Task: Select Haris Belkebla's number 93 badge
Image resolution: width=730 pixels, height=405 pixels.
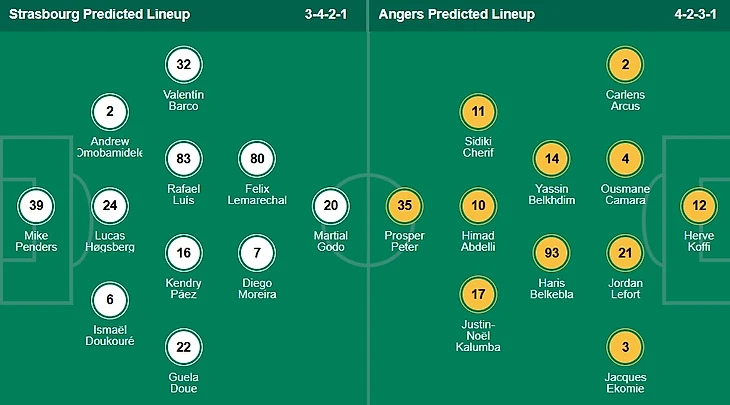Action: tap(553, 252)
